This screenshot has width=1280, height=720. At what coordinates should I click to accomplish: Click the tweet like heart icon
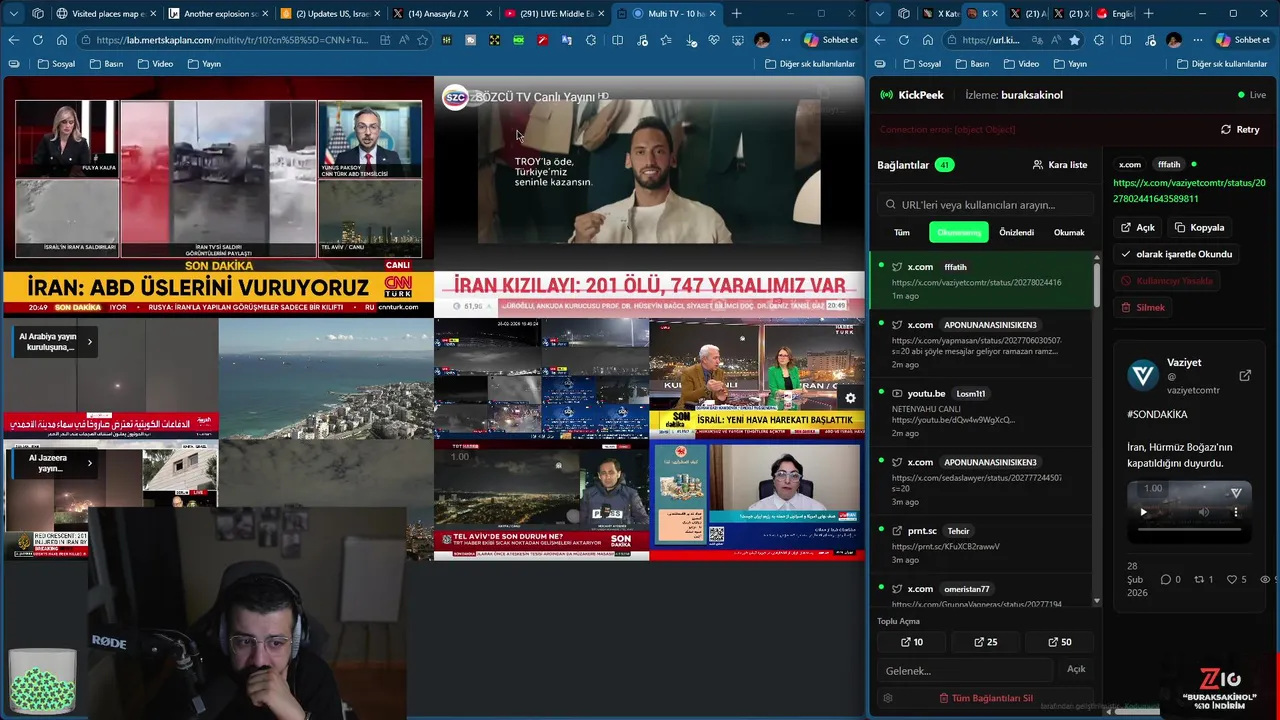tap(1232, 579)
